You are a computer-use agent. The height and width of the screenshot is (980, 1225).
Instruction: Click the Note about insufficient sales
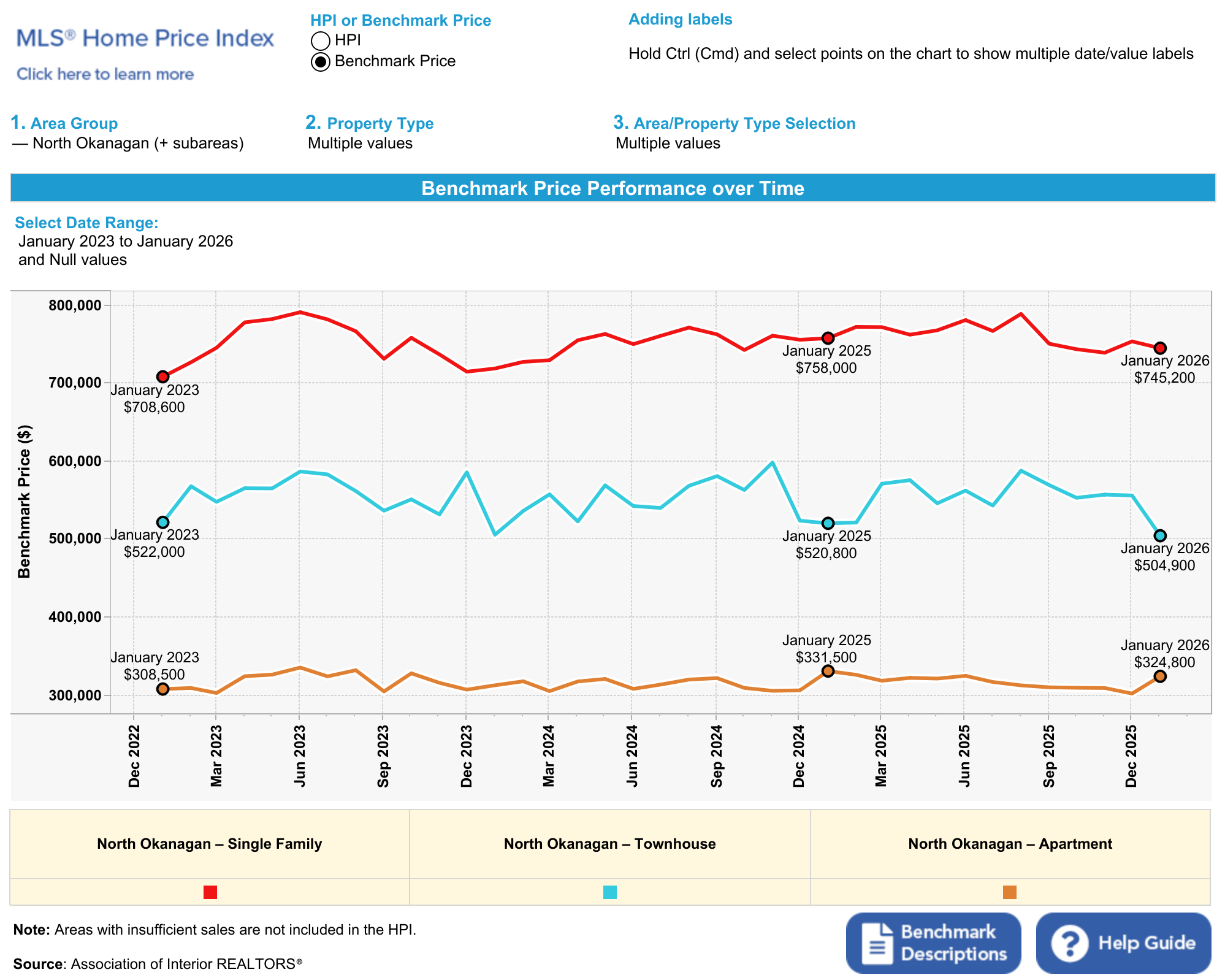coord(215,930)
